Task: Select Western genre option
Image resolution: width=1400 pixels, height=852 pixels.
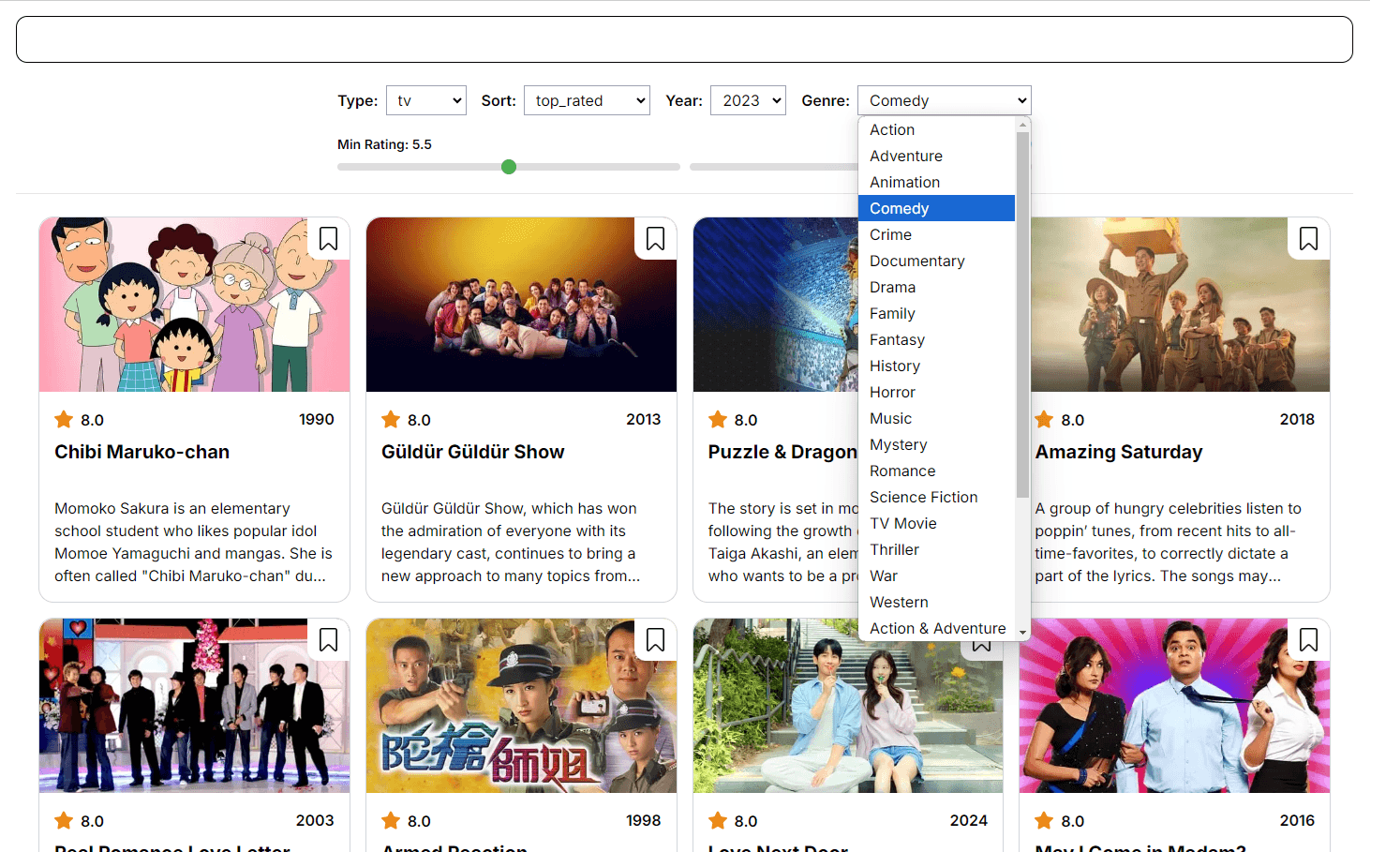Action: coord(936,602)
